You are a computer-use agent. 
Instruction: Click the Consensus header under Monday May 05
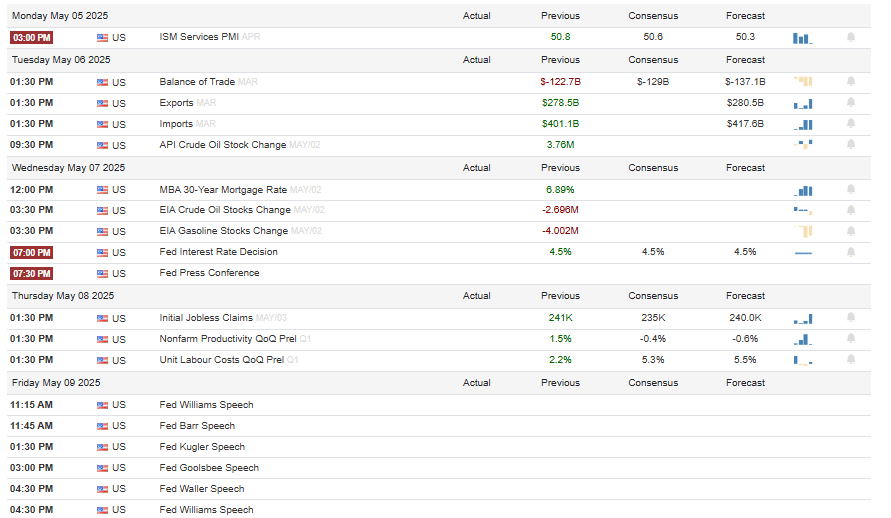653,16
